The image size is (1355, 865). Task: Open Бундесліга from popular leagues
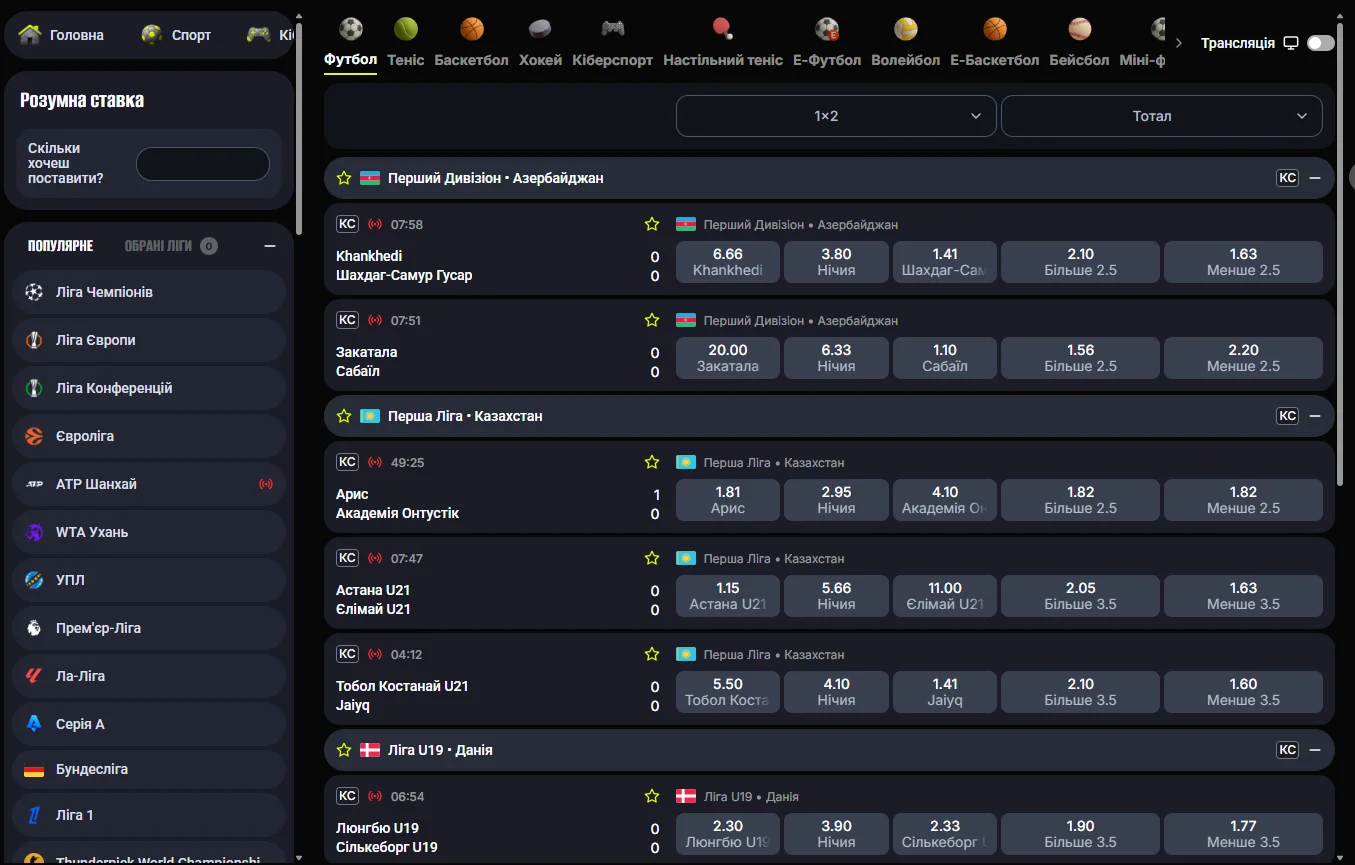coord(149,770)
